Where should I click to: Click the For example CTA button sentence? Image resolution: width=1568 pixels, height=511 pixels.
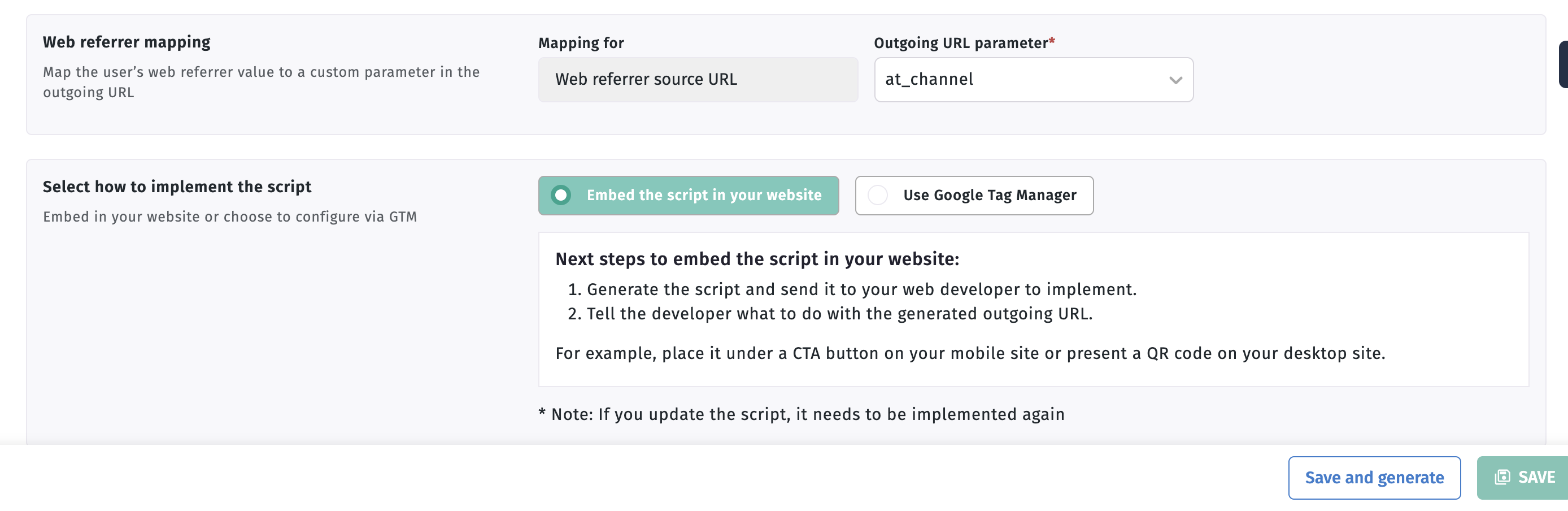970,353
